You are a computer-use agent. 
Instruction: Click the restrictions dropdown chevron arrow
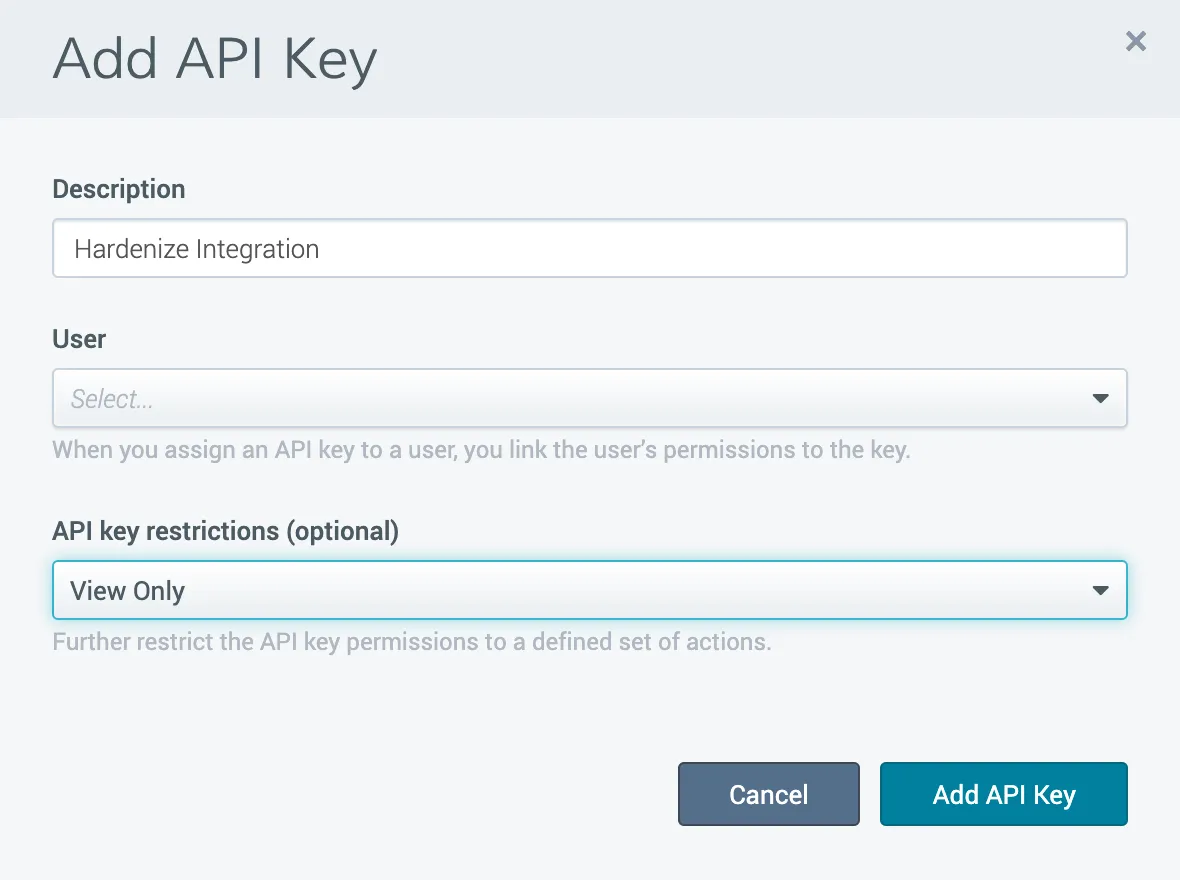coord(1100,590)
